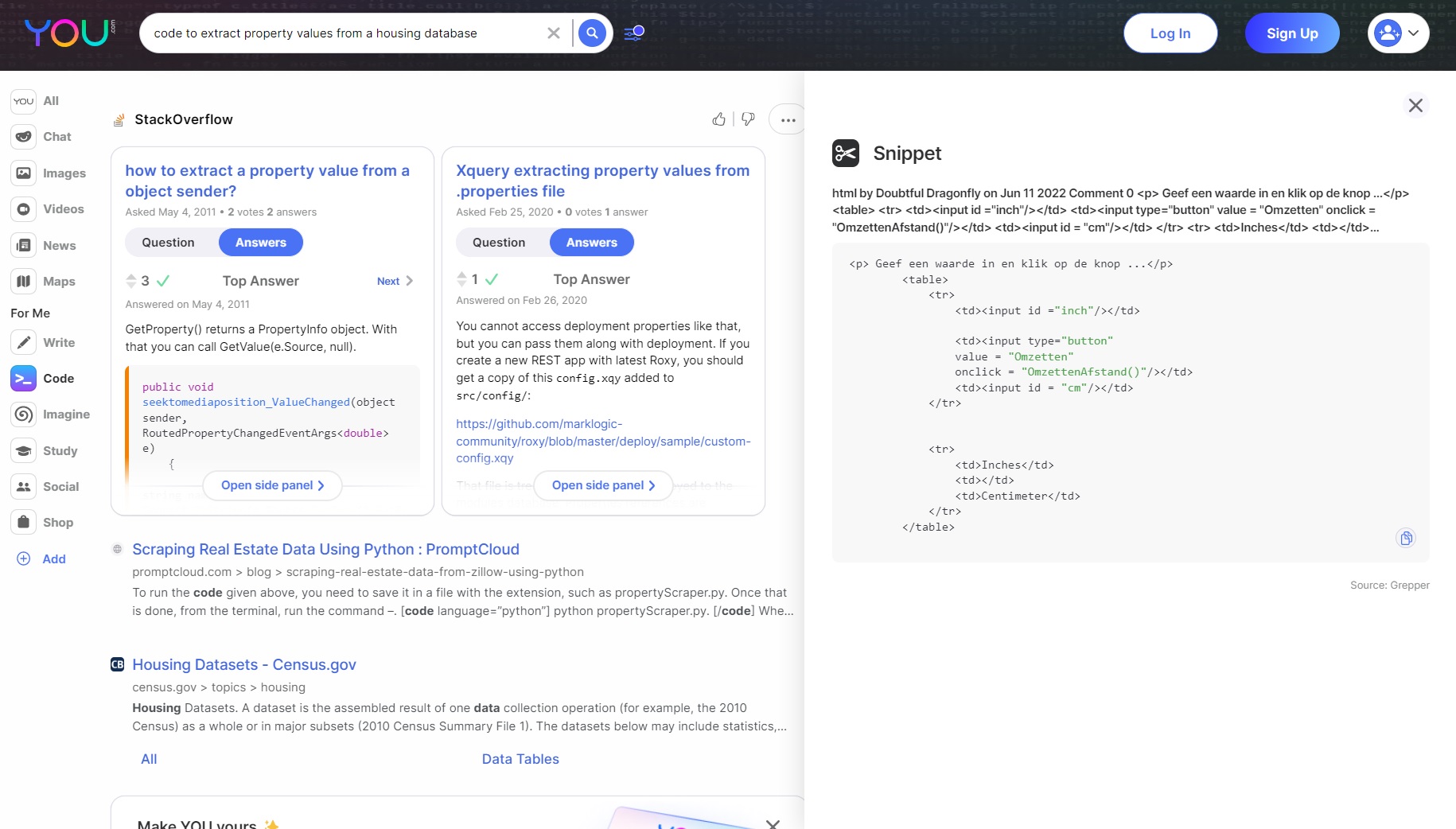Open side panel for first StackOverflow card
This screenshot has height=829, width=1456.
point(272,485)
